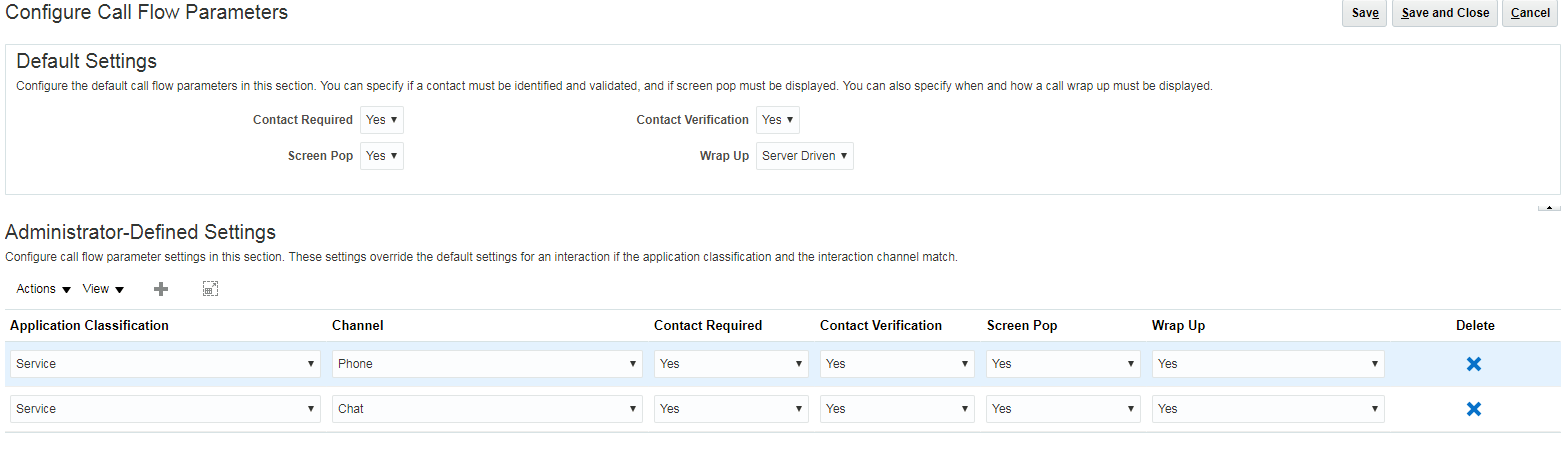The height and width of the screenshot is (455, 1564).
Task: Cancel the call flow configuration
Action: tap(1530, 13)
